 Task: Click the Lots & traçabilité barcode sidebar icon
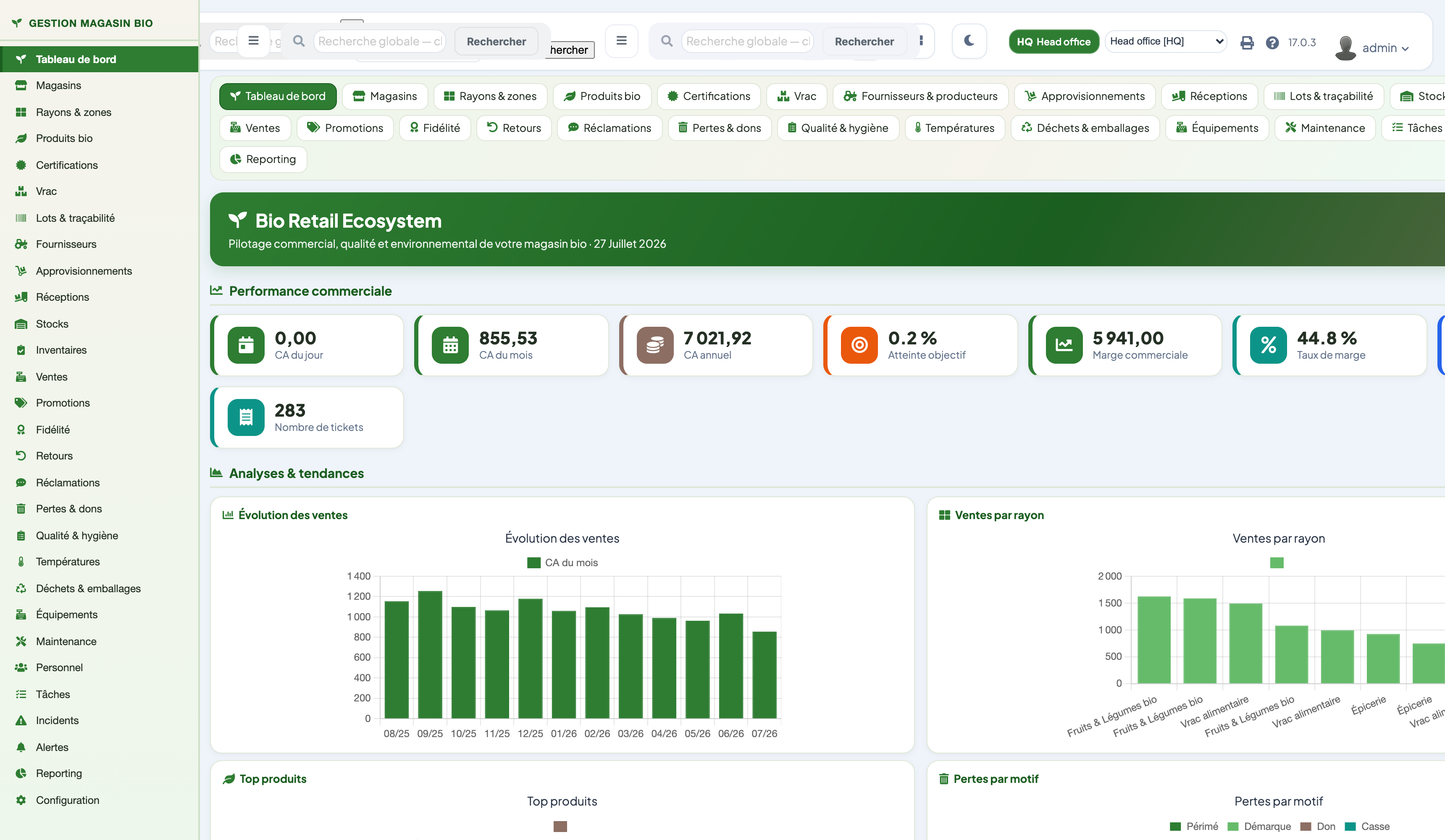20,218
